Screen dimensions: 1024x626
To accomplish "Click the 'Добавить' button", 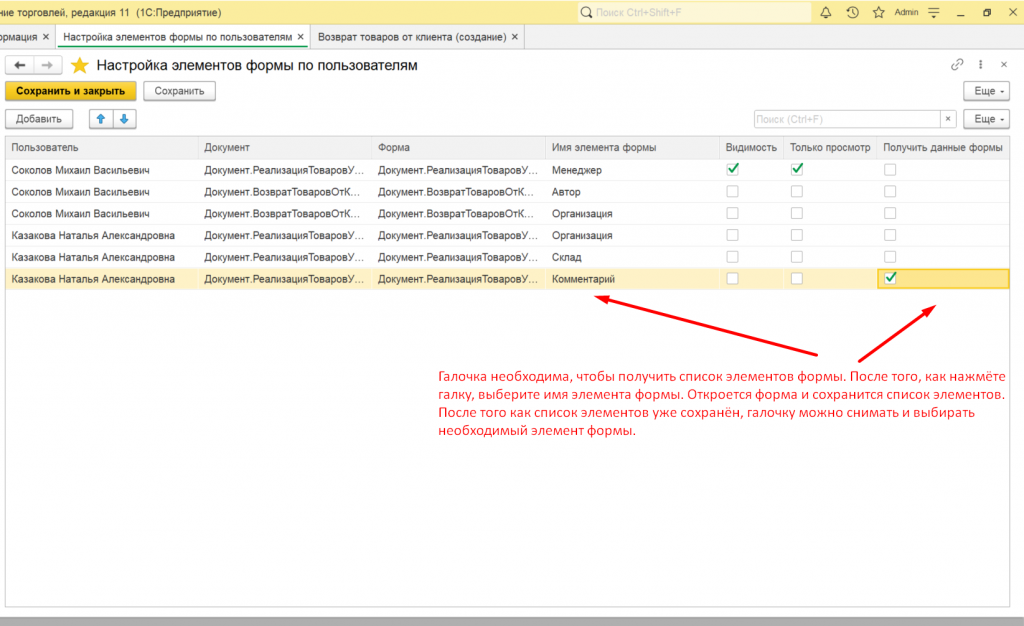I will point(39,119).
